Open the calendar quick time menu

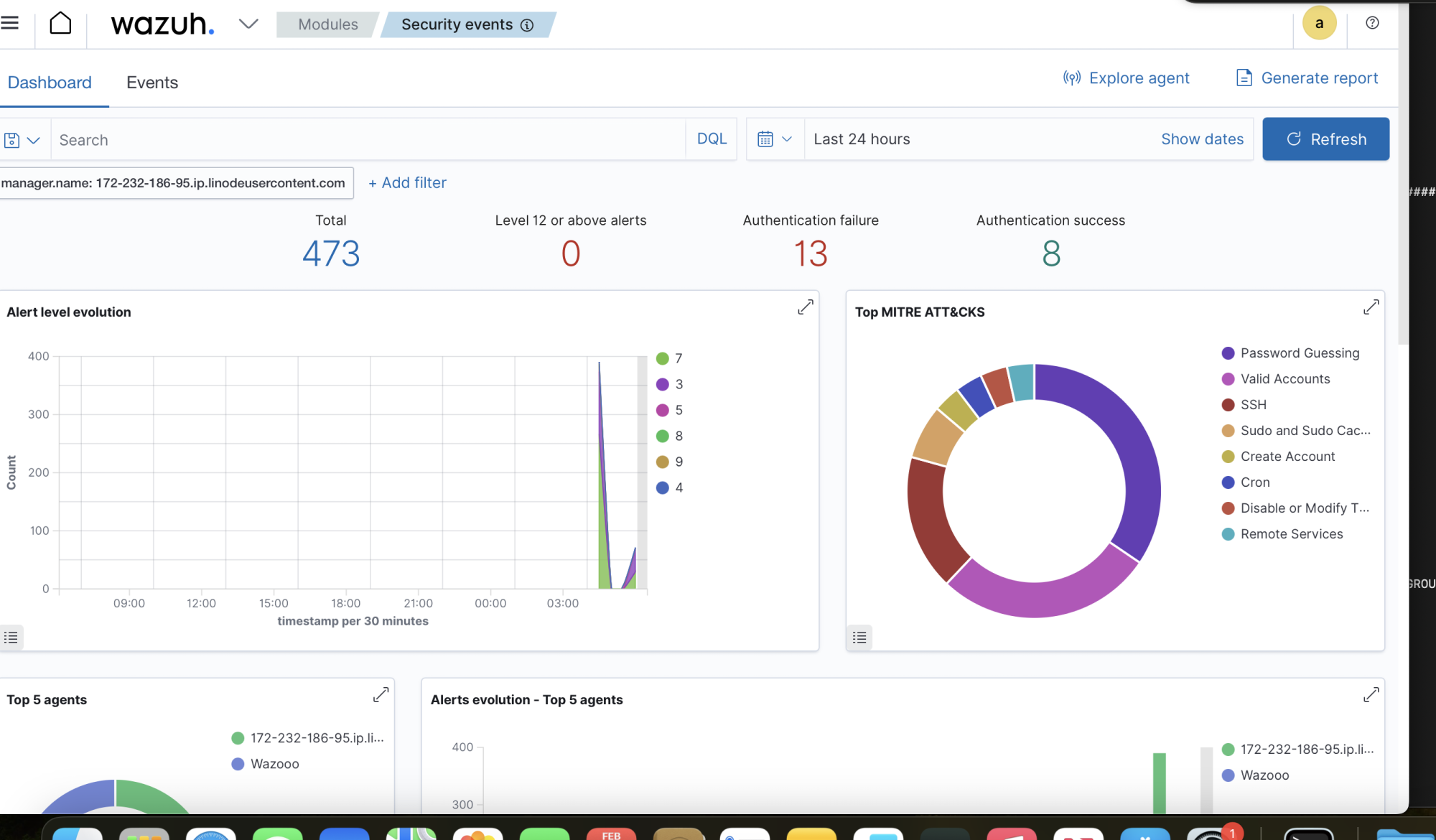[x=775, y=139]
